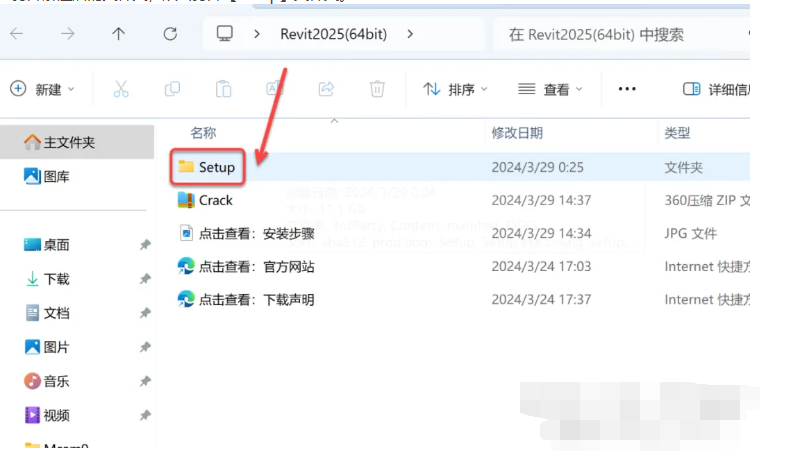
Task: Click the Copy icon in toolbar
Action: (172, 89)
